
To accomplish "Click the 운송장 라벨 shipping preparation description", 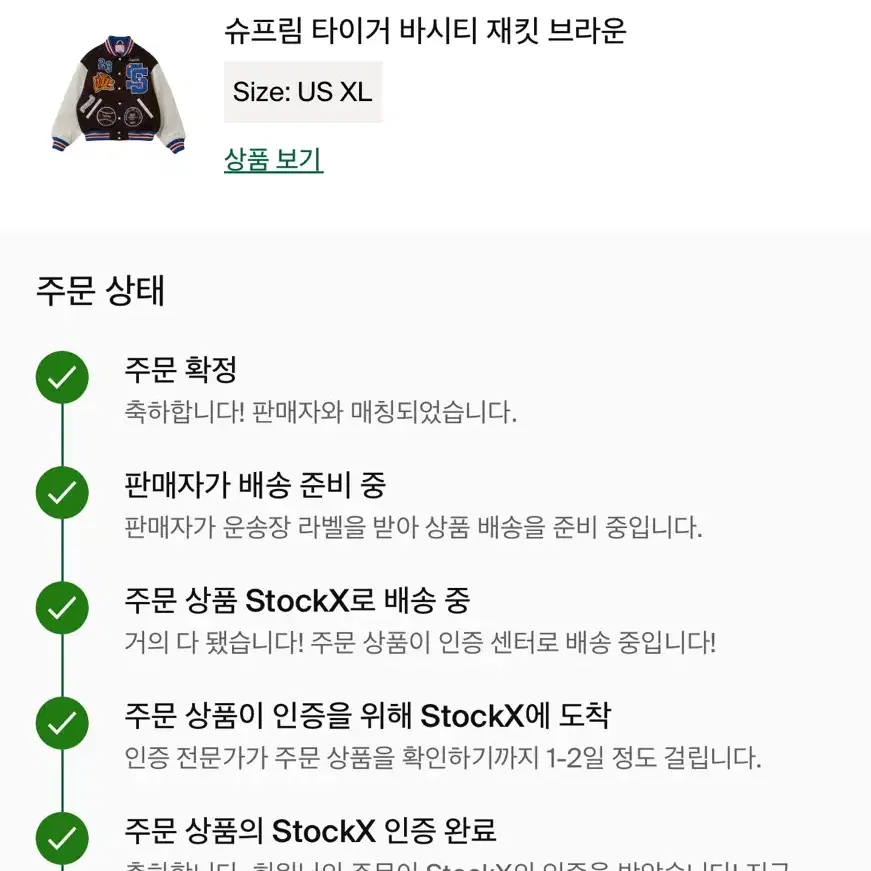I will (x=413, y=528).
